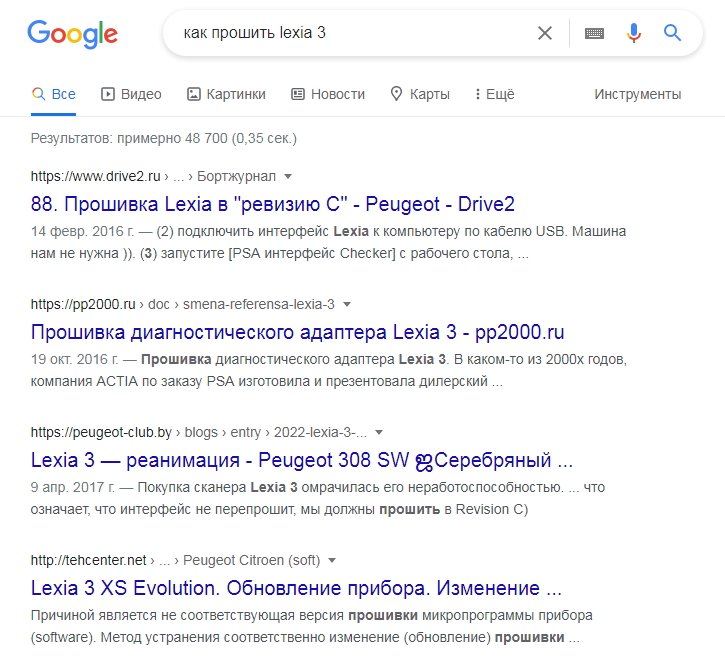725x668 pixels.
Task: Clear the search query with X
Action: [545, 33]
